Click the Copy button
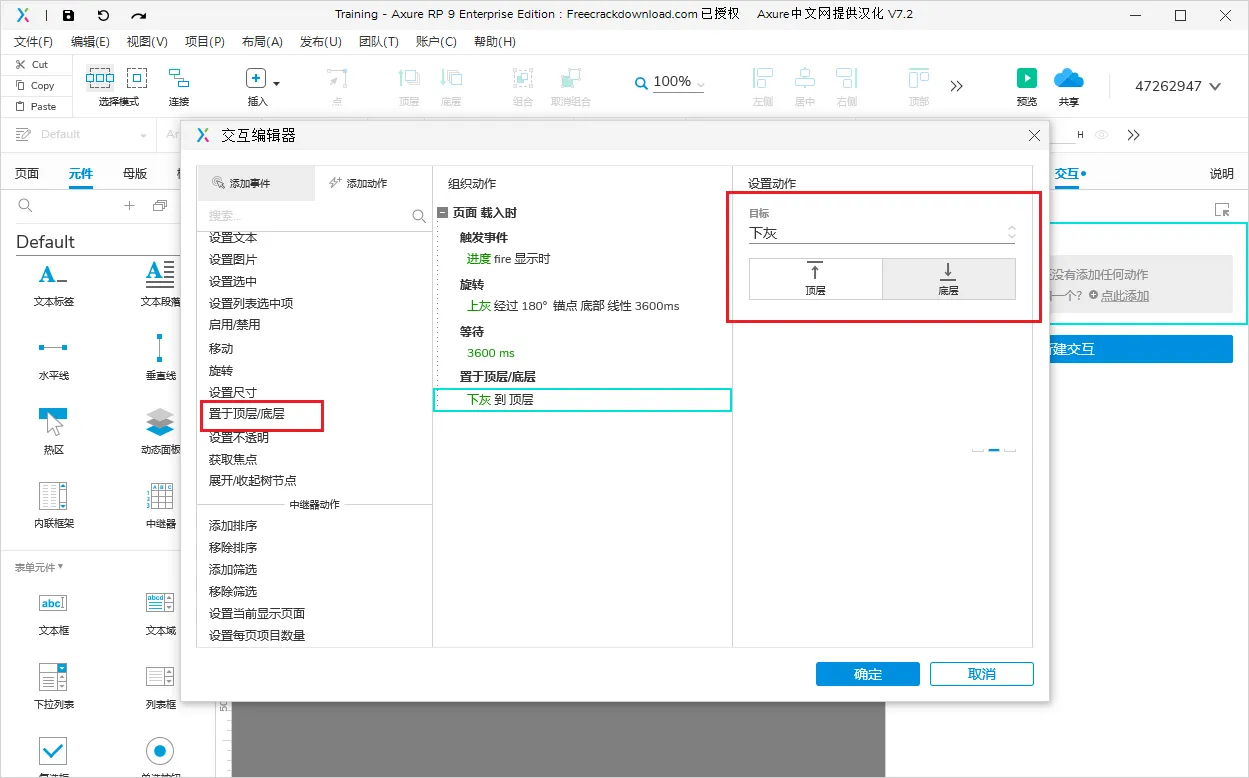The width and height of the screenshot is (1249, 778). coord(35,85)
